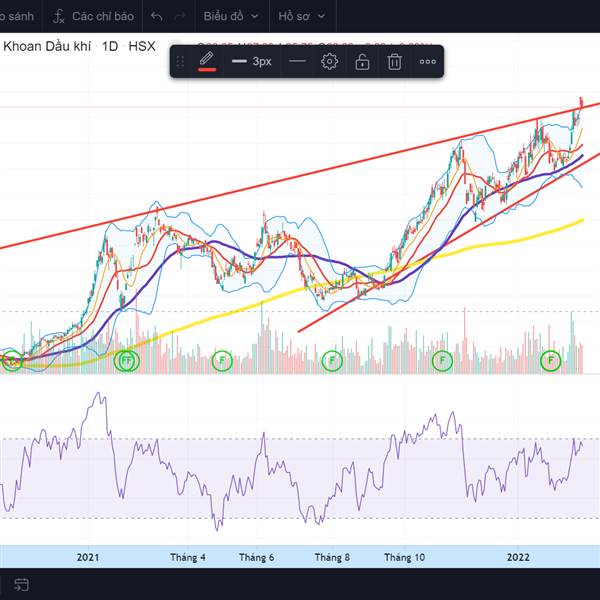600x600 pixels.
Task: Open the F event marker near 2022
Action: click(551, 360)
